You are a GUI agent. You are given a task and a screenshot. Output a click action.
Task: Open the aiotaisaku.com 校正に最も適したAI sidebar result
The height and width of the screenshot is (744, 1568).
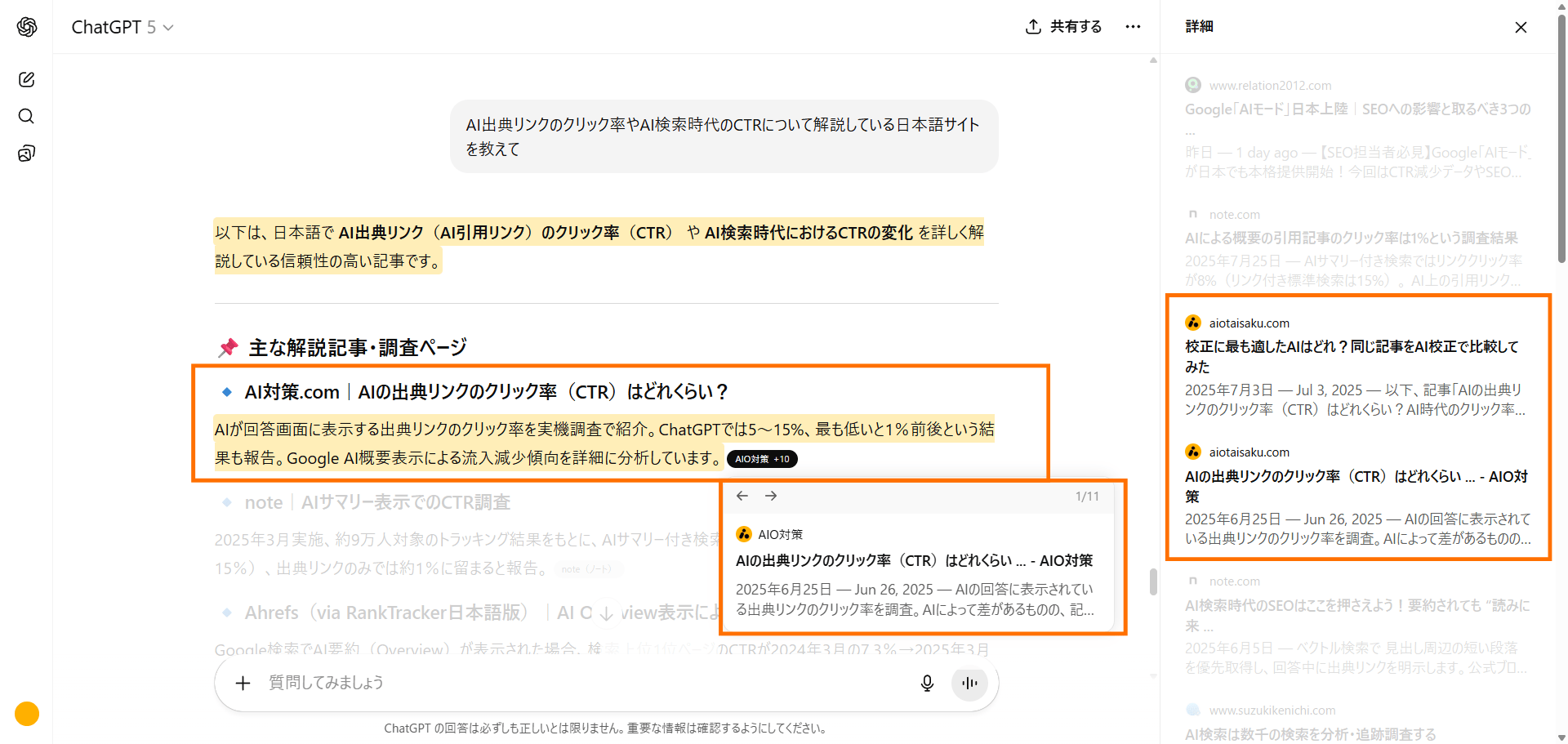1352,356
